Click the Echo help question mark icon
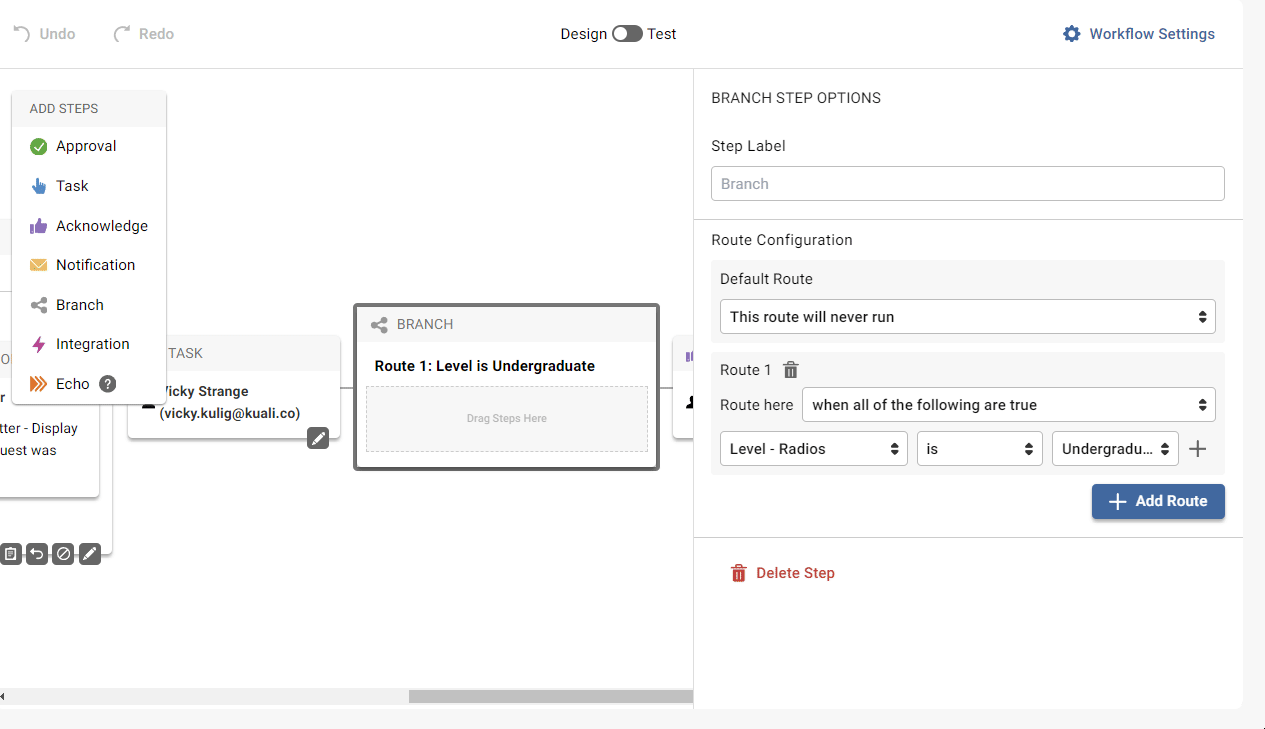The height and width of the screenshot is (729, 1265). click(108, 384)
